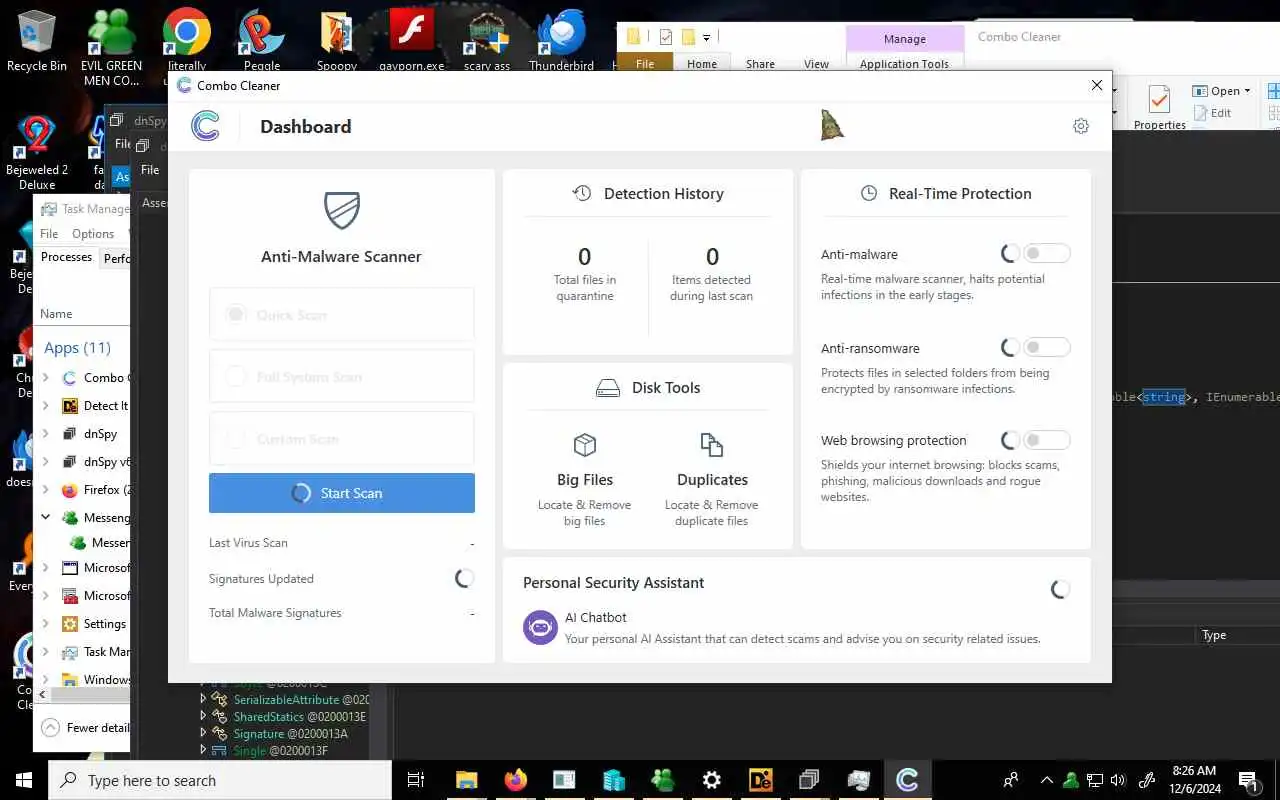Select the Quick Scan radio option
The image size is (1280, 800).
click(x=236, y=315)
